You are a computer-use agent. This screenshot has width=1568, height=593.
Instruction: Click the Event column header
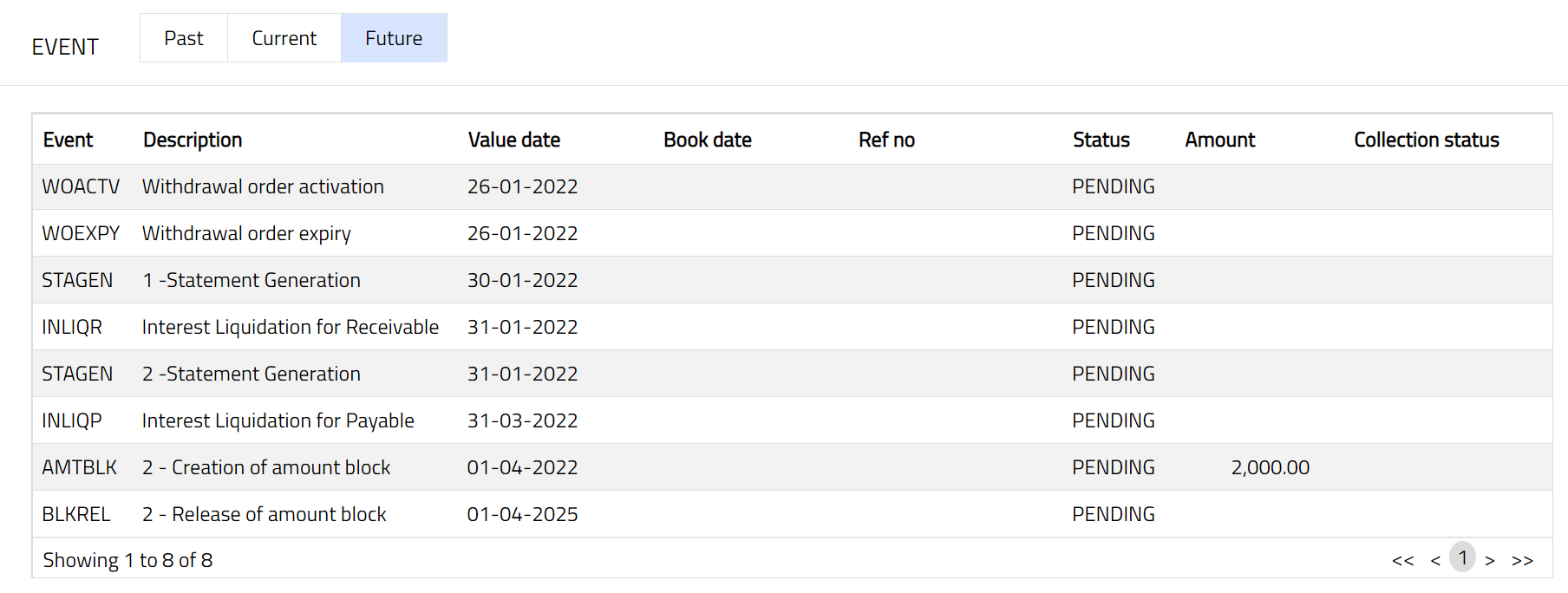pyautogui.click(x=68, y=140)
